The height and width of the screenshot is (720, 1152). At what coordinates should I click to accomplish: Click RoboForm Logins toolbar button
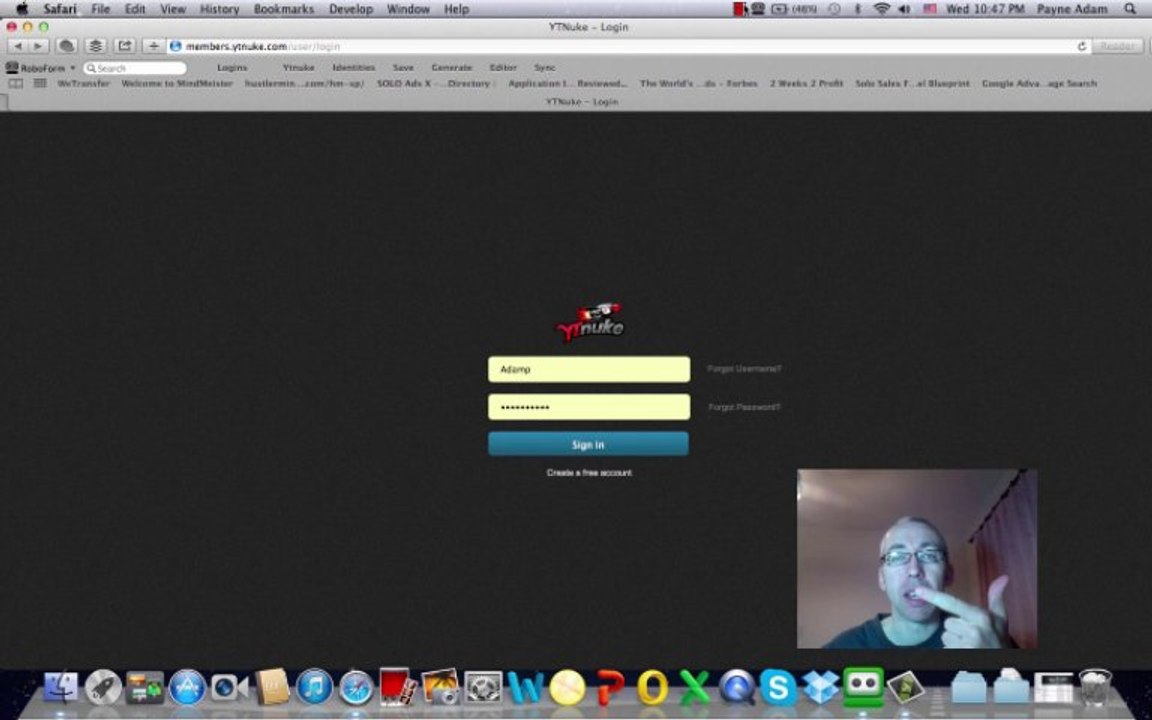point(232,68)
